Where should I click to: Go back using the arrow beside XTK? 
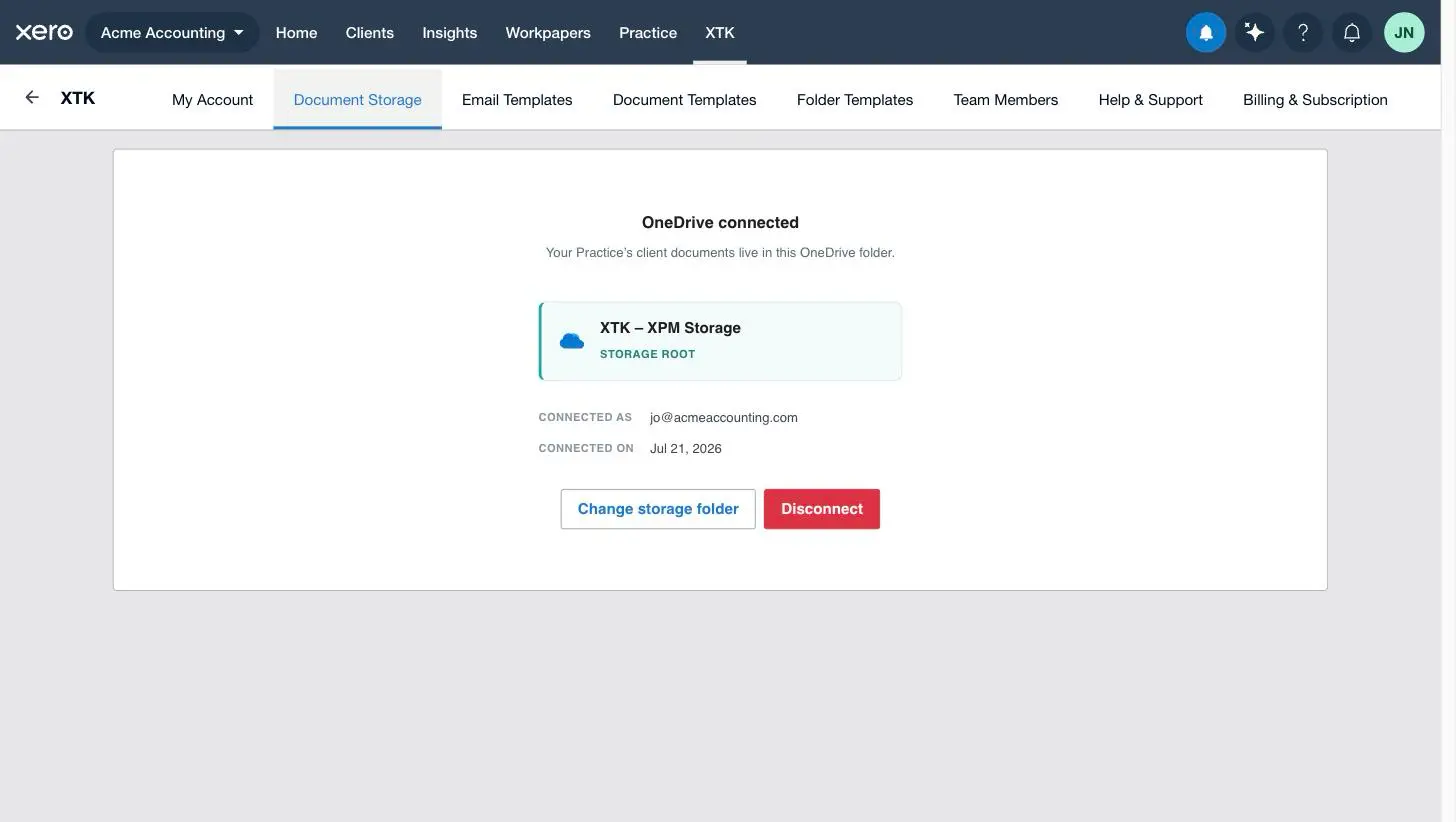(32, 97)
